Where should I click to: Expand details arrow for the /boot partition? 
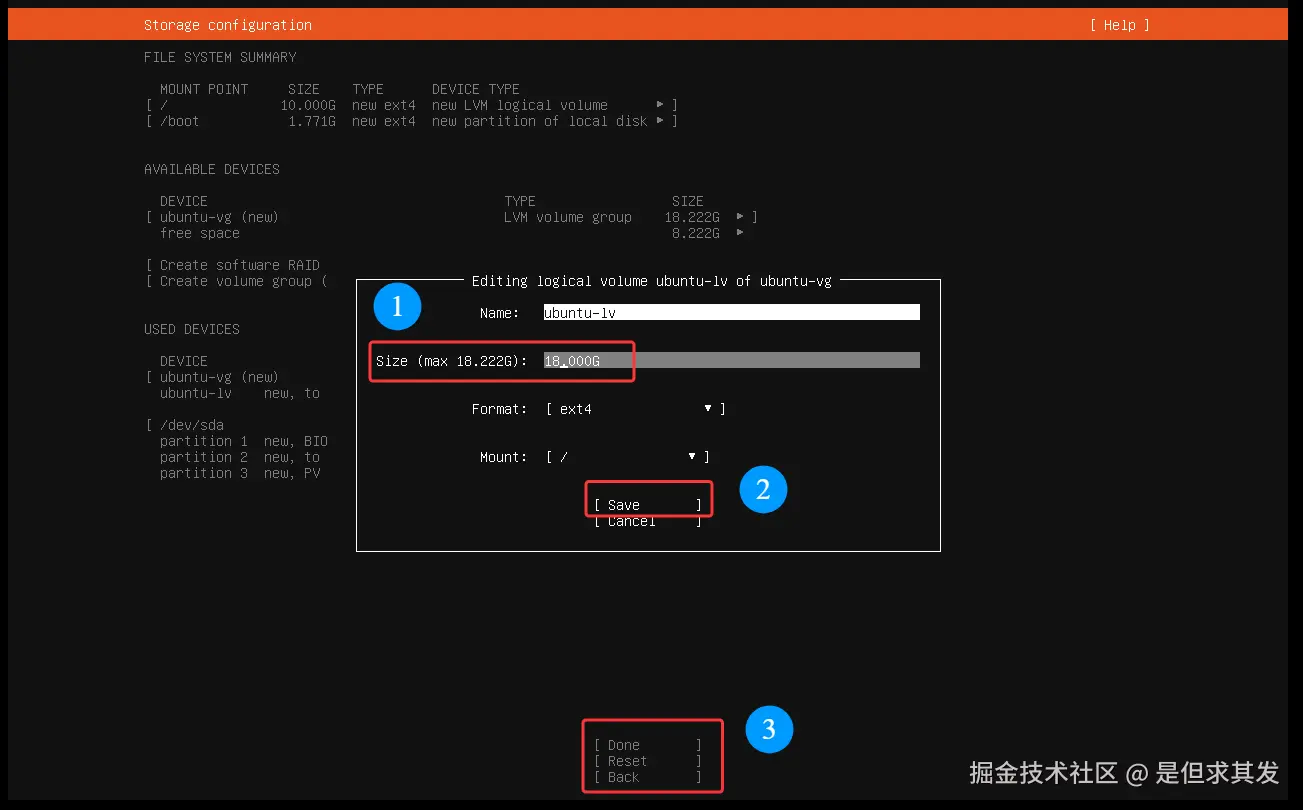click(x=660, y=120)
